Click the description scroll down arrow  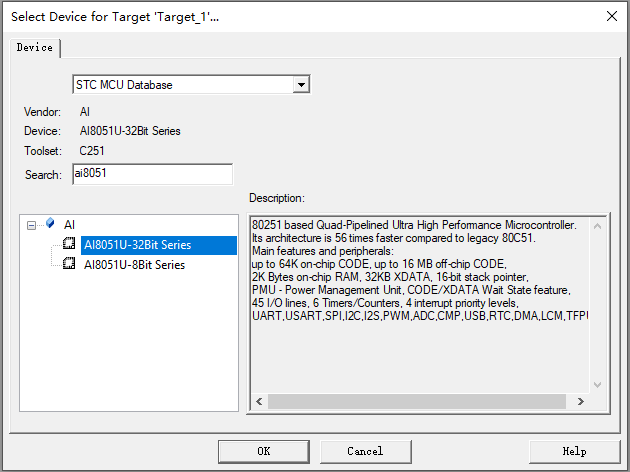tap(597, 385)
